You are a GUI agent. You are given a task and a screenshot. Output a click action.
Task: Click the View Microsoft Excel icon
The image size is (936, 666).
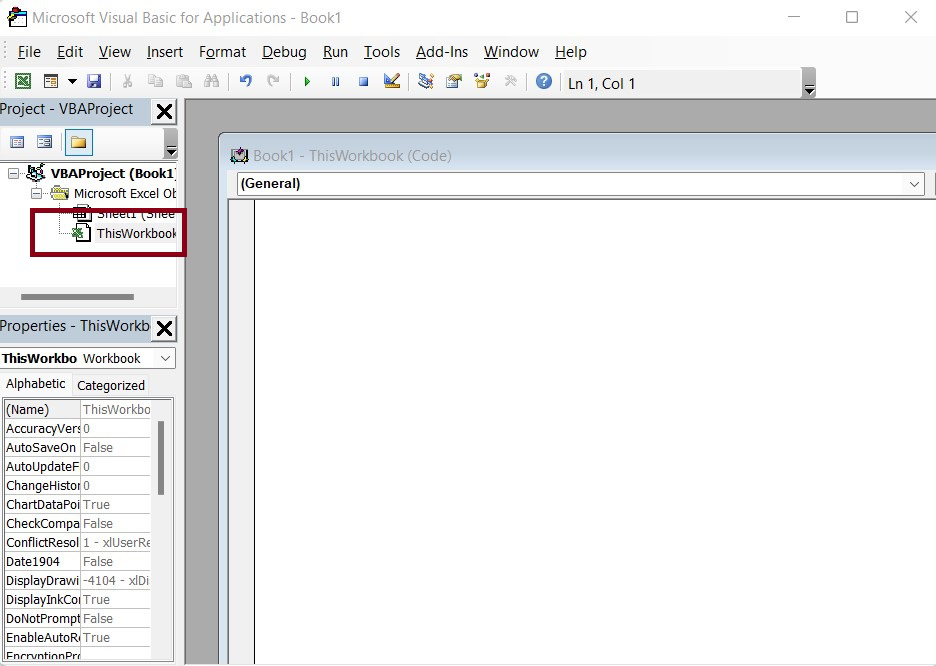pyautogui.click(x=23, y=82)
